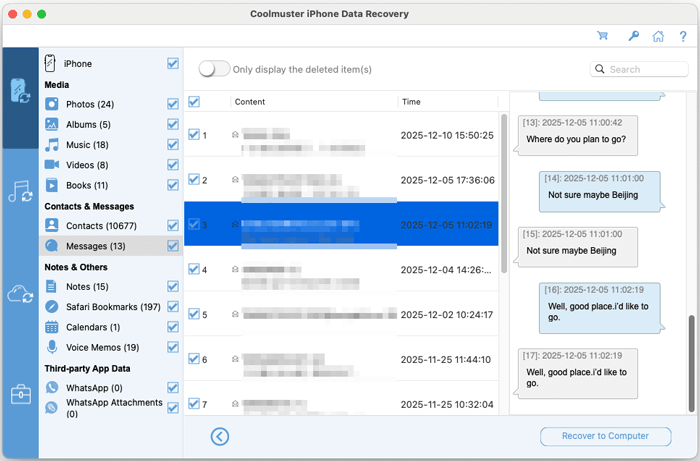Uncheck the Contacts (10677) checkbox
The width and height of the screenshot is (700, 461).
click(173, 225)
